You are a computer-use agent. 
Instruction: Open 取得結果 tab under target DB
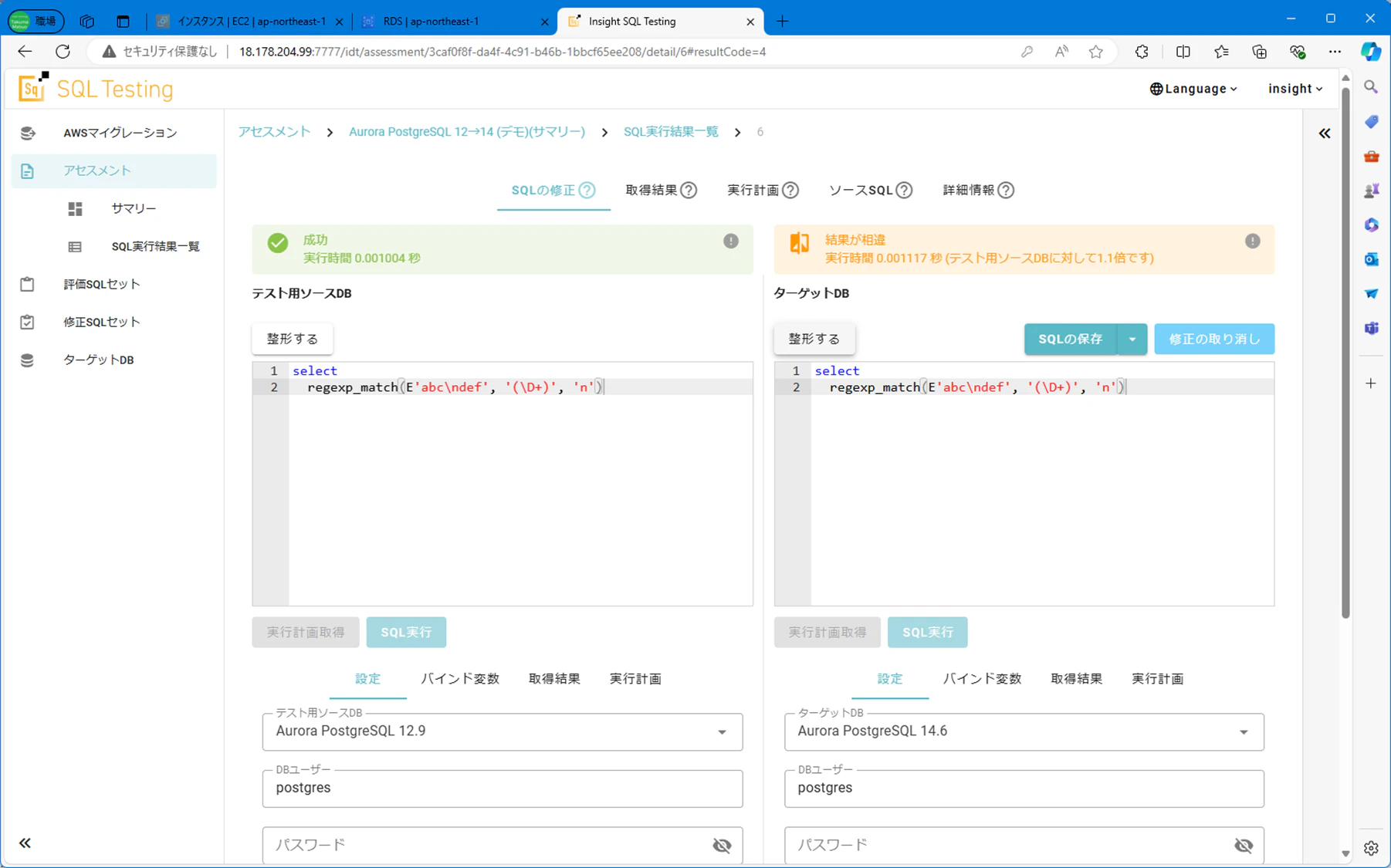tap(1076, 679)
